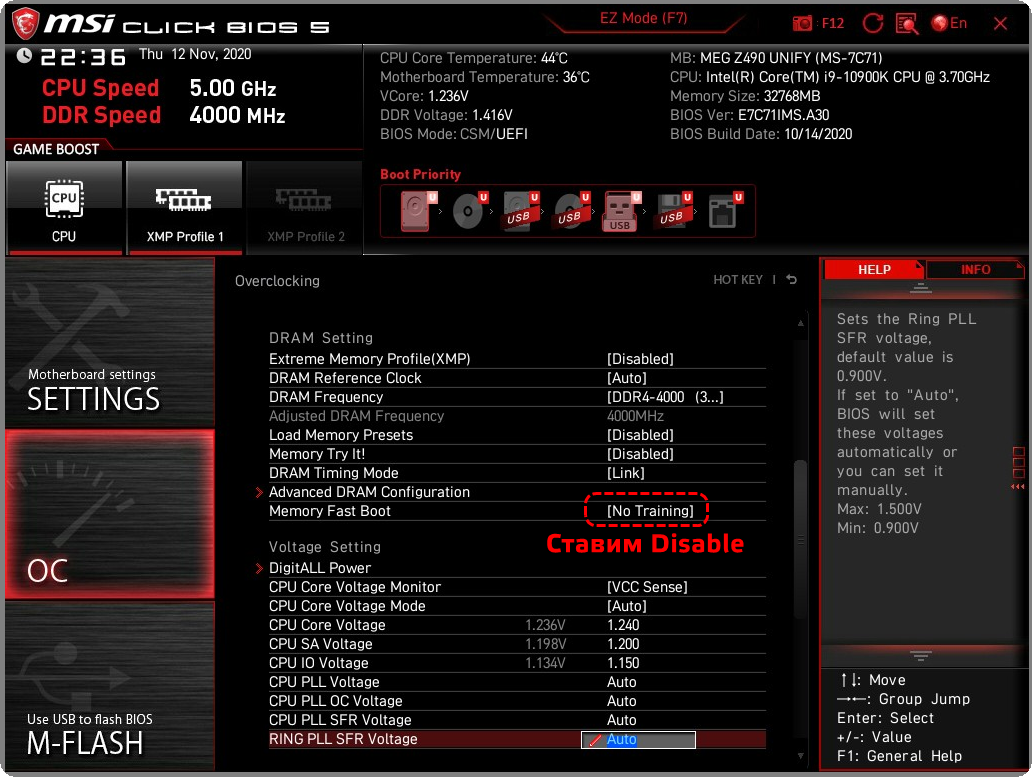Viewport: 1032px width, 777px height.
Task: Close the BIOS with the X icon
Action: [1000, 24]
